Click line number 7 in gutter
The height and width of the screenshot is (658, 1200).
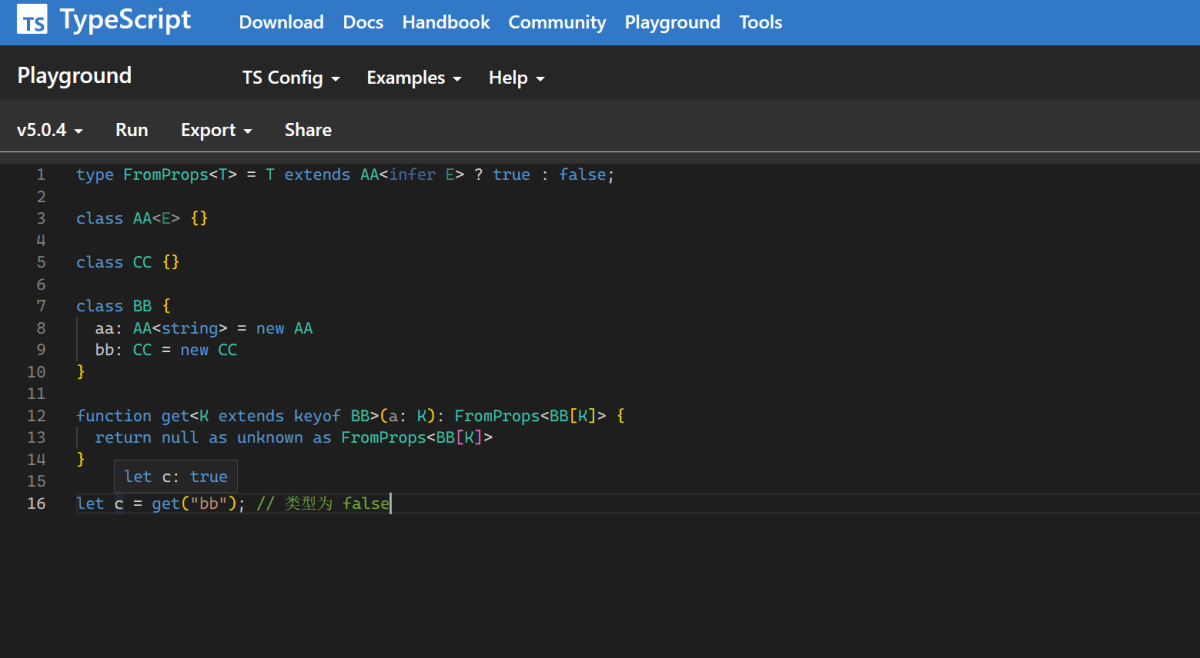40,306
